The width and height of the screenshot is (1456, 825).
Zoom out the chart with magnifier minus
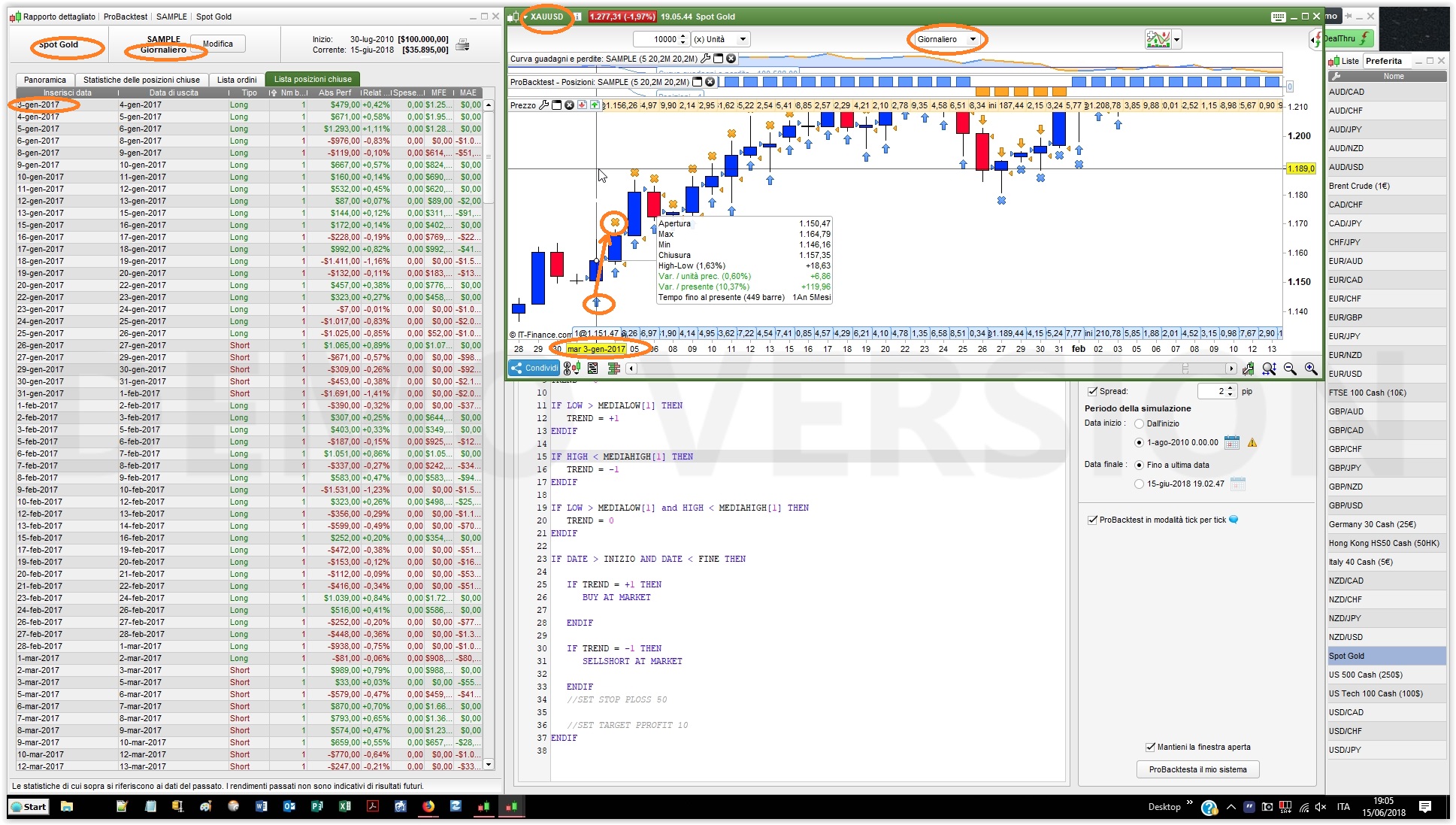(x=1290, y=368)
